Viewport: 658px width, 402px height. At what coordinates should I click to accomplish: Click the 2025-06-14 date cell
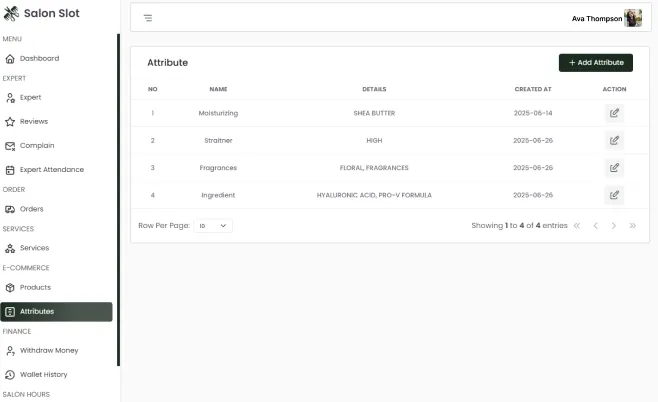coord(533,113)
